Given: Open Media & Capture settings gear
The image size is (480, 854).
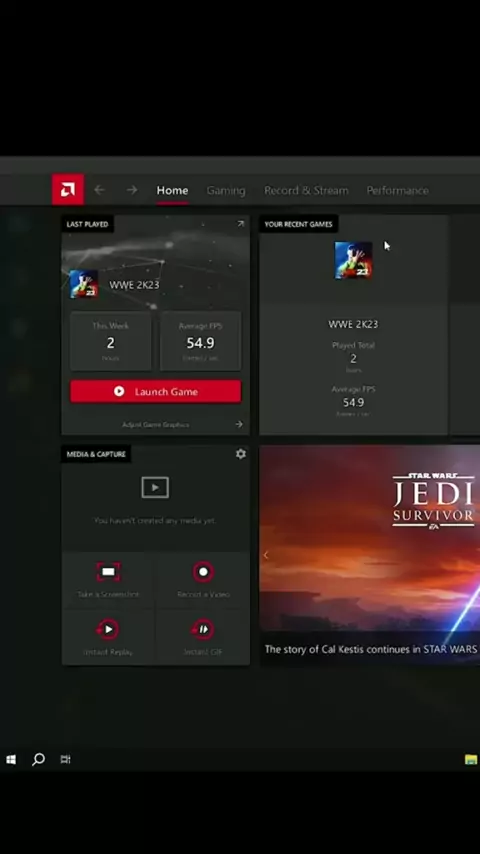Looking at the screenshot, I should [240, 454].
